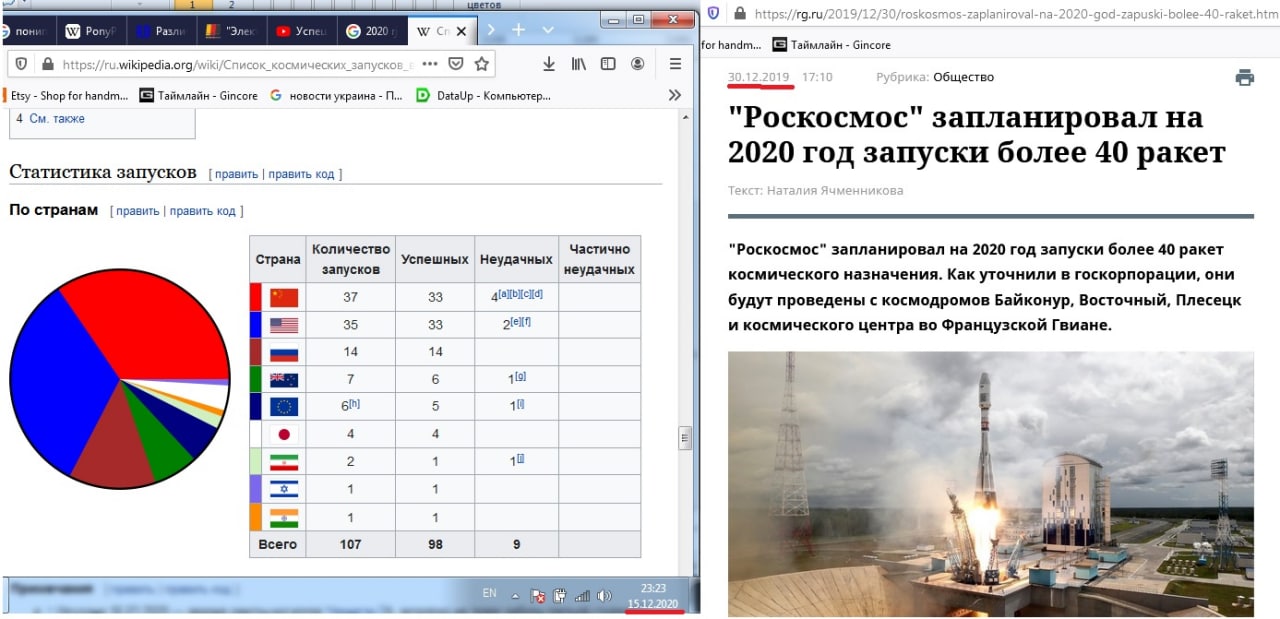Viewport: 1280px width, 619px height.
Task: Open the page actions three-dot menu
Action: pos(430,64)
